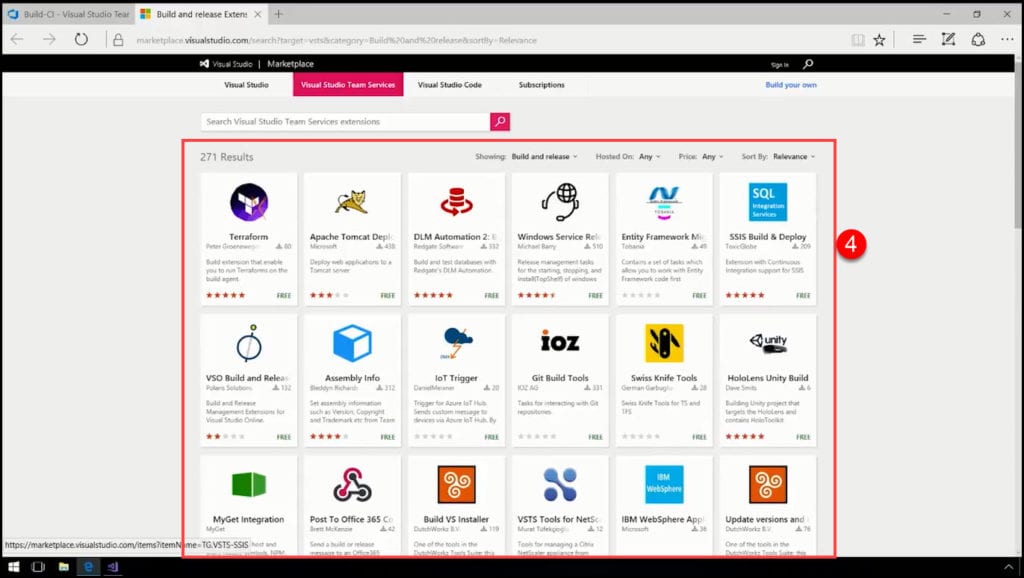Select the VSO Build and Release icon
The width and height of the screenshot is (1024, 578).
pos(249,343)
